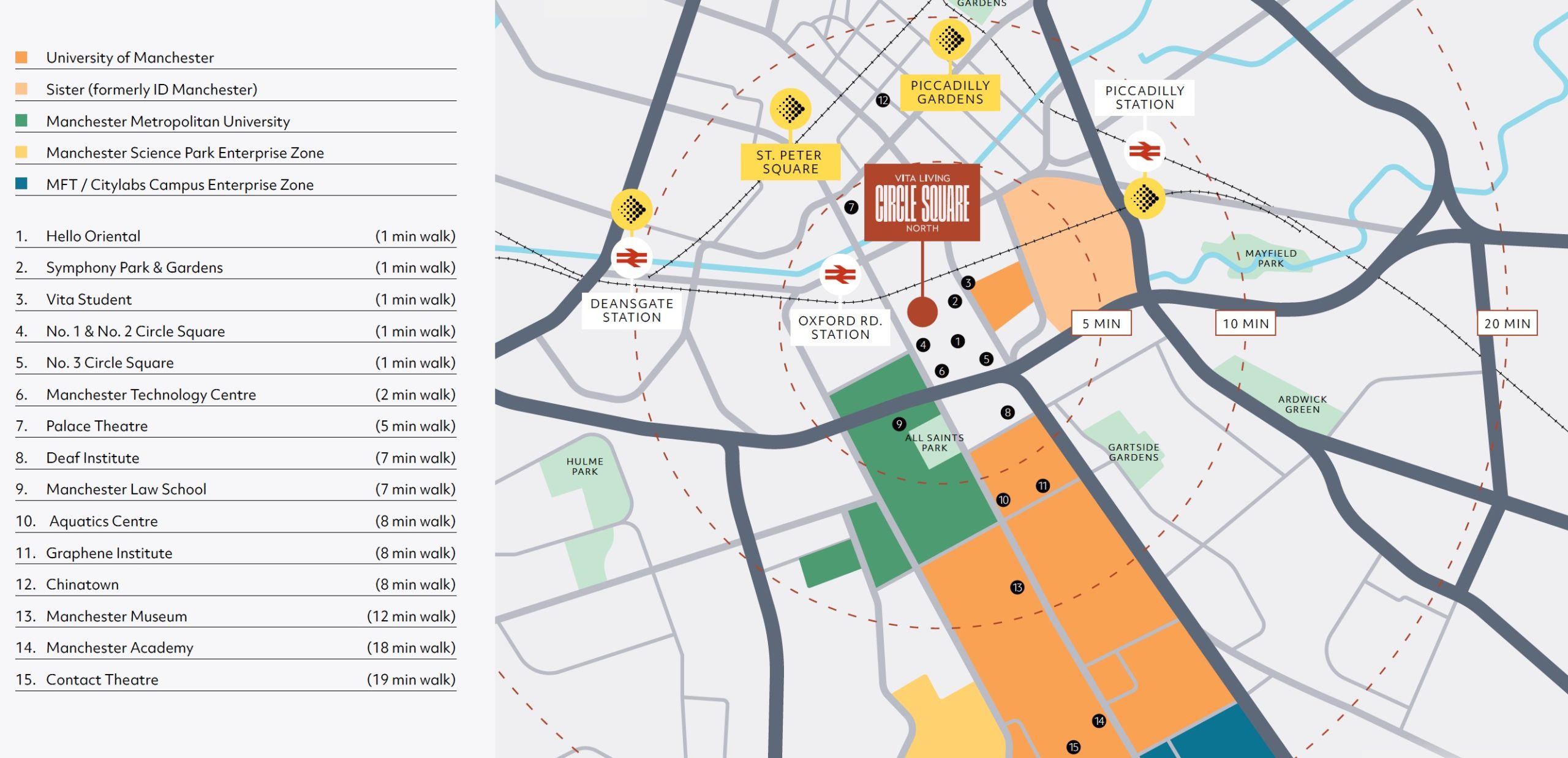Click the St. Peter Square tram icon
This screenshot has width=1568, height=758.
(790, 109)
